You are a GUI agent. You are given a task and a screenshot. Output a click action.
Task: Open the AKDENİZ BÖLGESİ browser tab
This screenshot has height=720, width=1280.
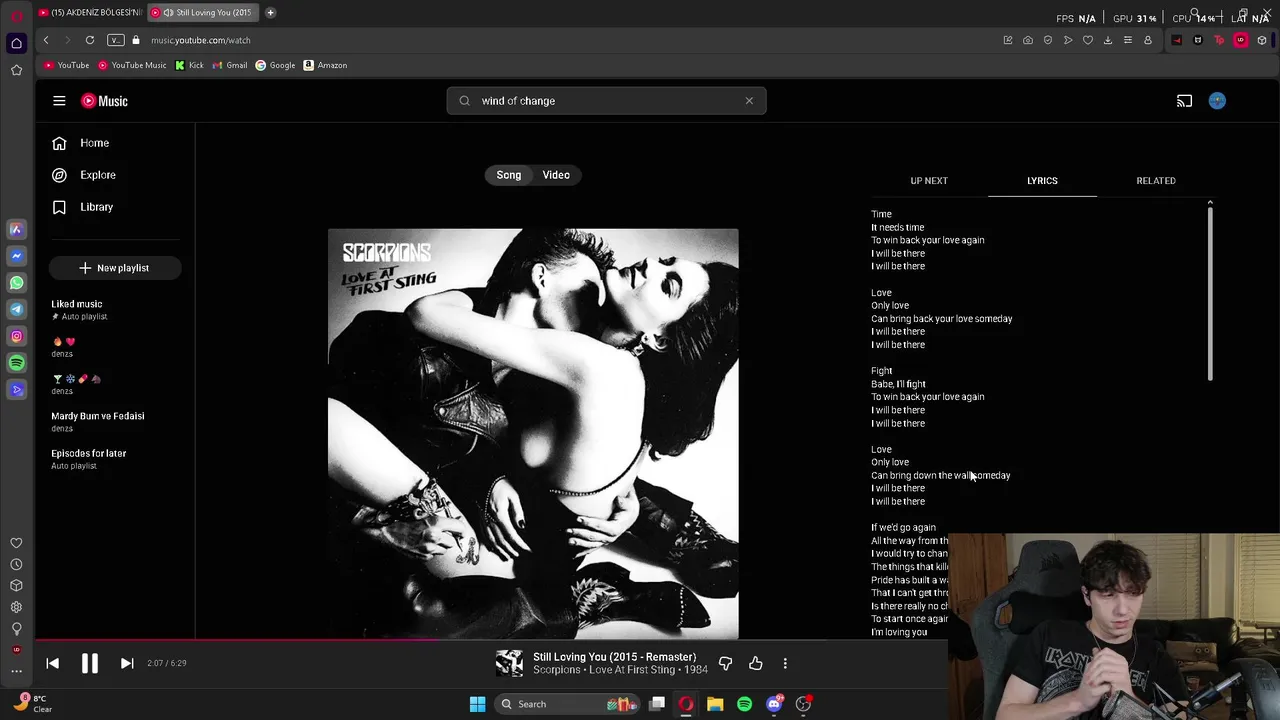(90, 13)
